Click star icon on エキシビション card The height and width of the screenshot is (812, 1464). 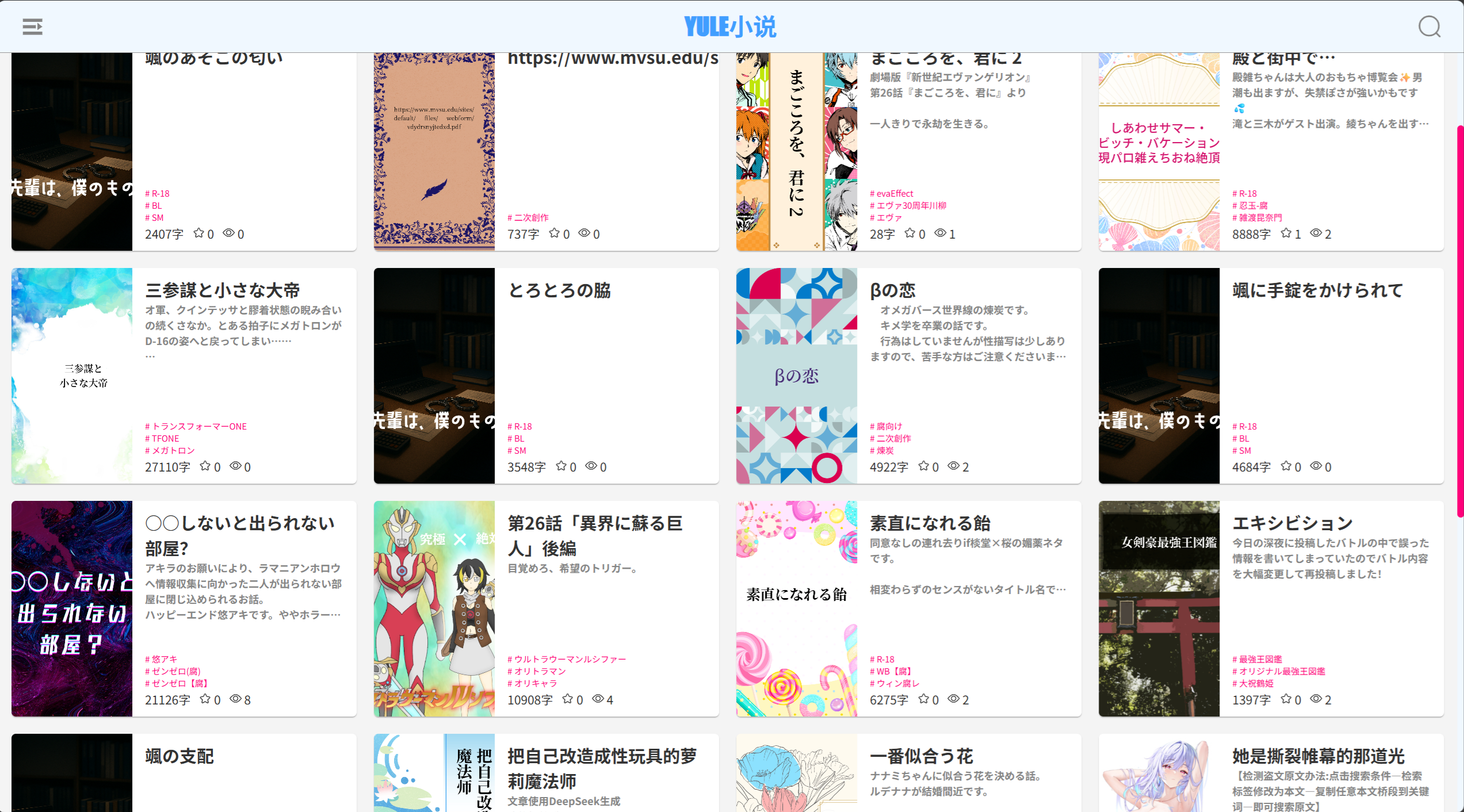[x=1286, y=699]
